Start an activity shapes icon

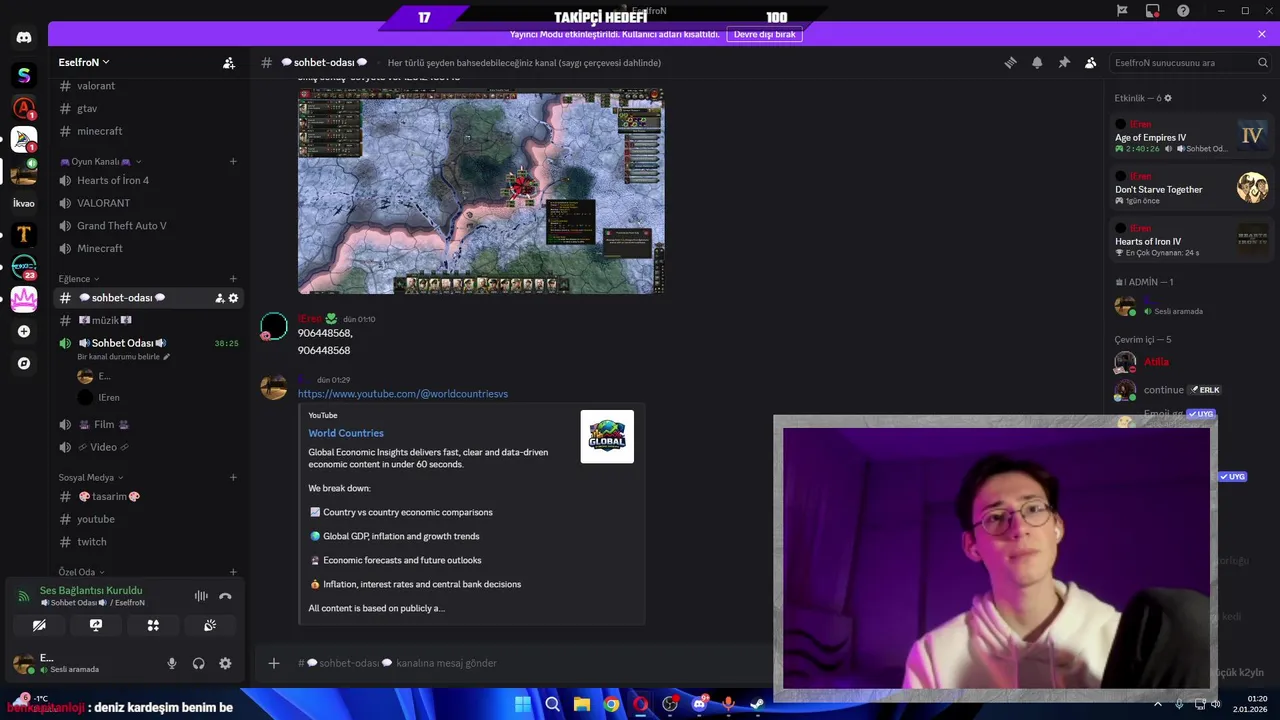pyautogui.click(x=153, y=625)
